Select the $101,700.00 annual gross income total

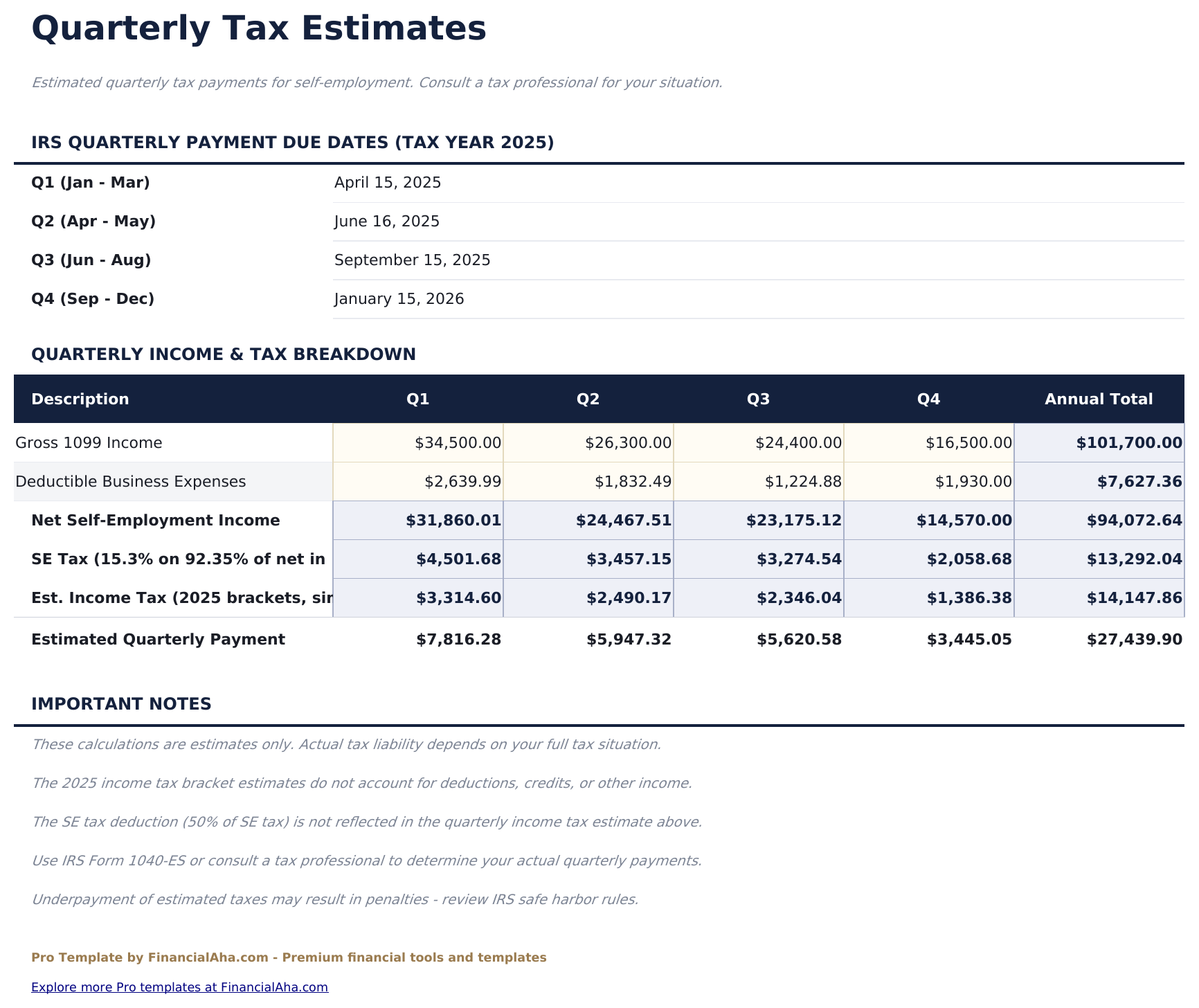(1128, 442)
